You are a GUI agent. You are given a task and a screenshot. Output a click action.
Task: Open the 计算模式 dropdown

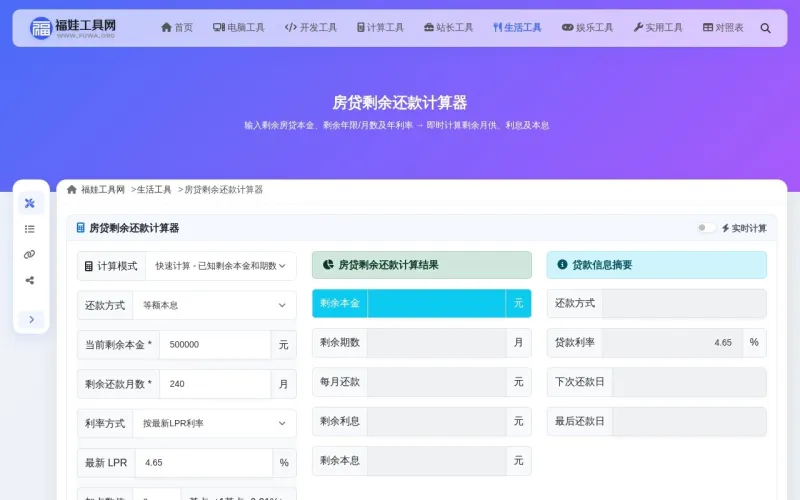(x=220, y=266)
